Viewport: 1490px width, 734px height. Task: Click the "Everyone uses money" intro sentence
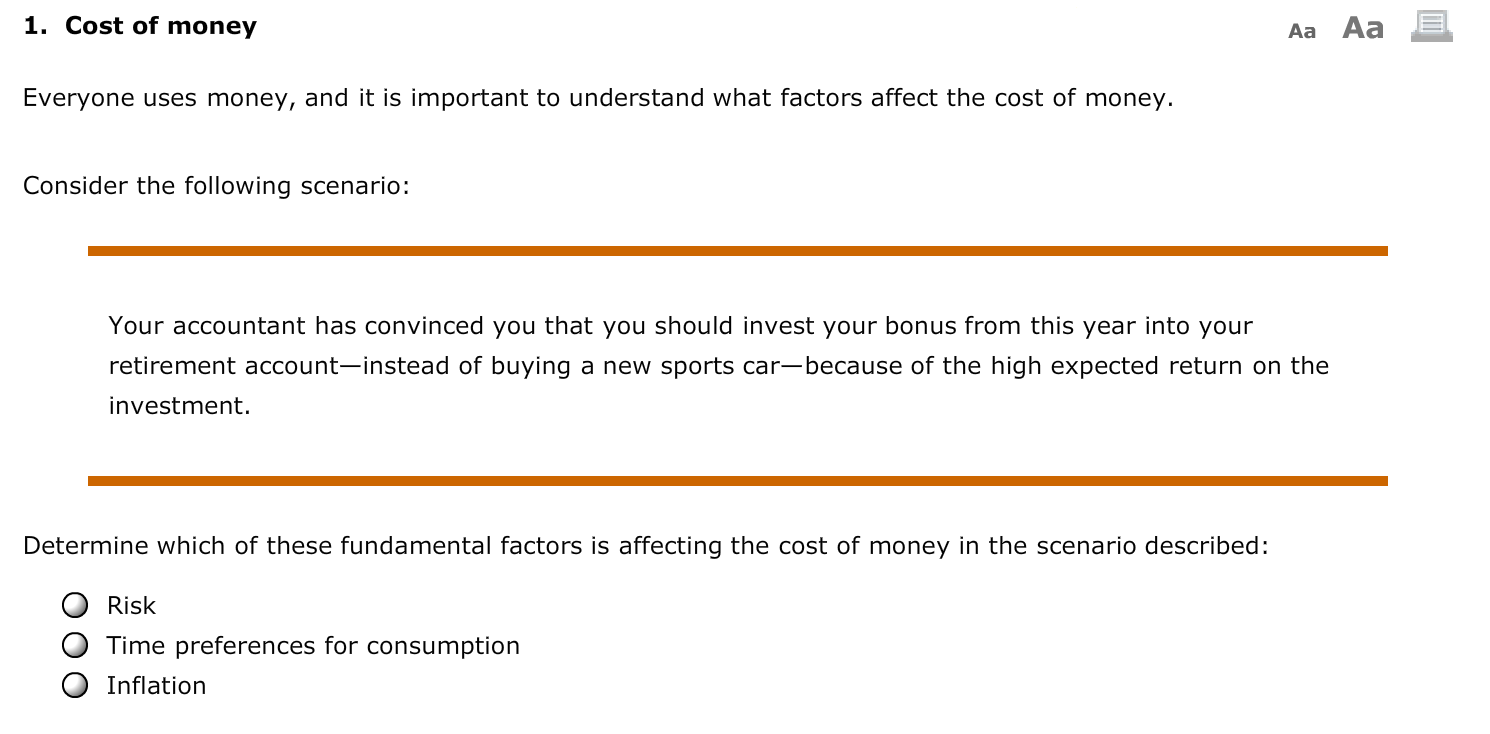[598, 98]
